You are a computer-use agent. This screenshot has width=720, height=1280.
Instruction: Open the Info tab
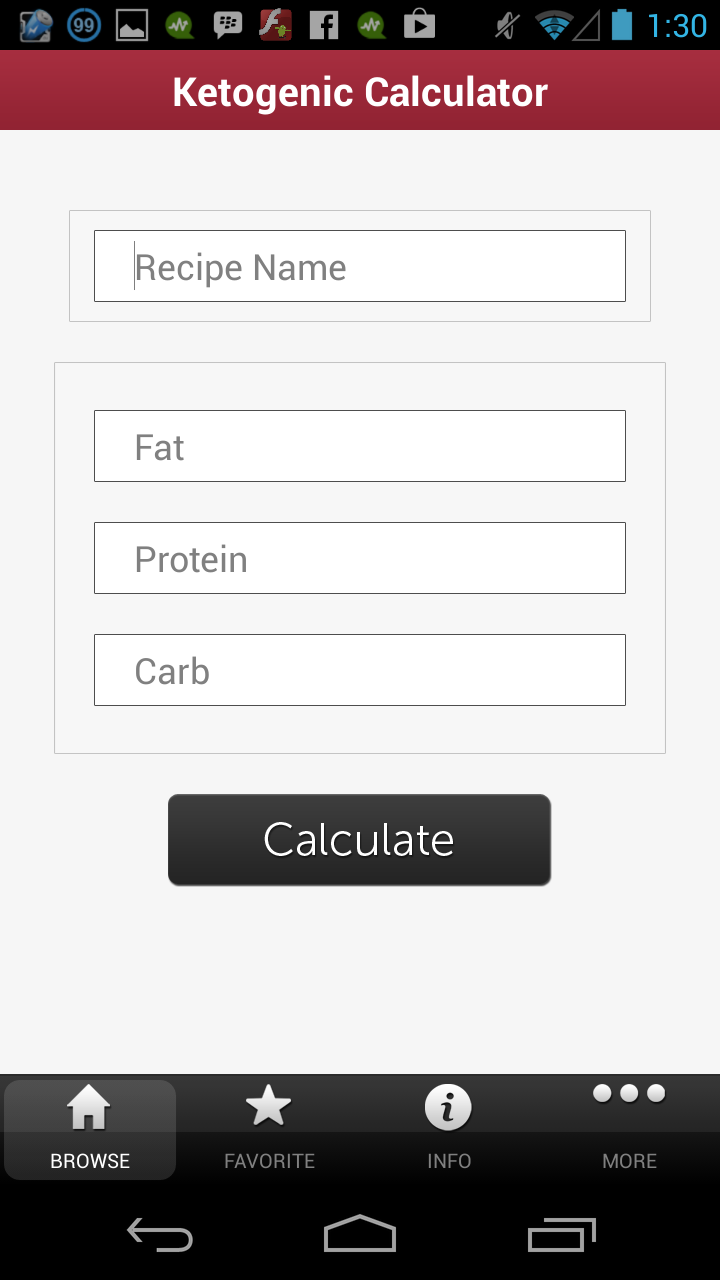click(x=449, y=1128)
